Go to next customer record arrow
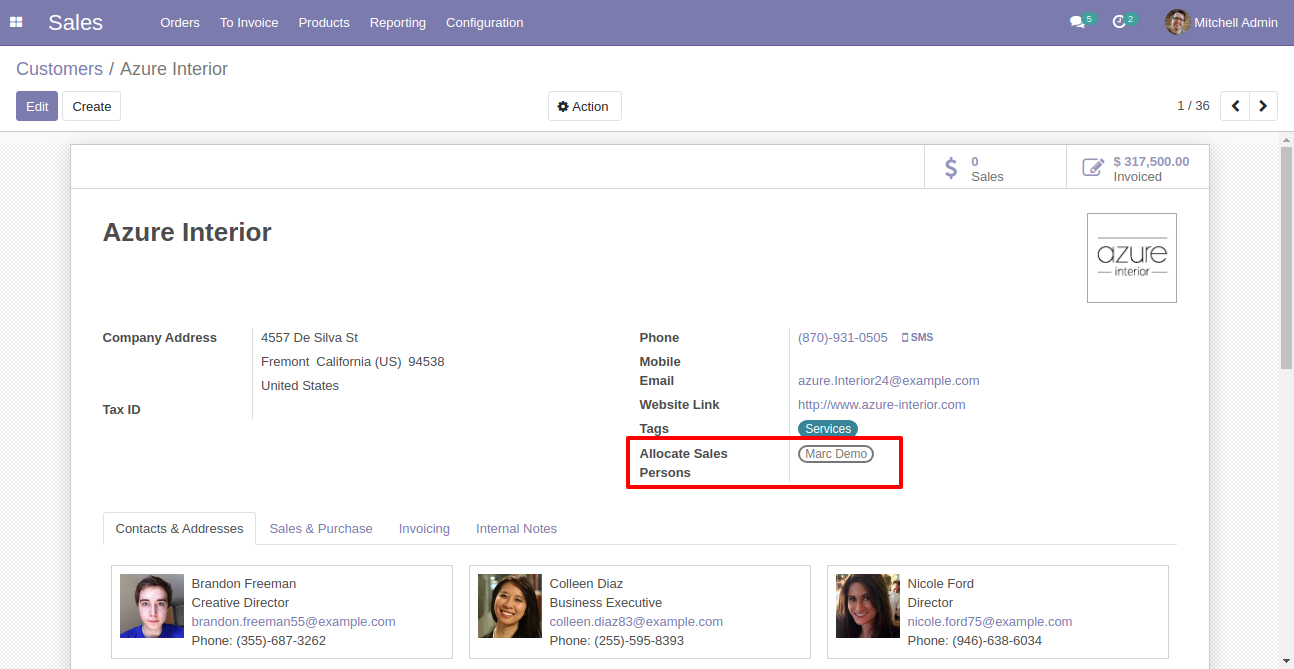This screenshot has width=1294, height=669. click(1264, 106)
